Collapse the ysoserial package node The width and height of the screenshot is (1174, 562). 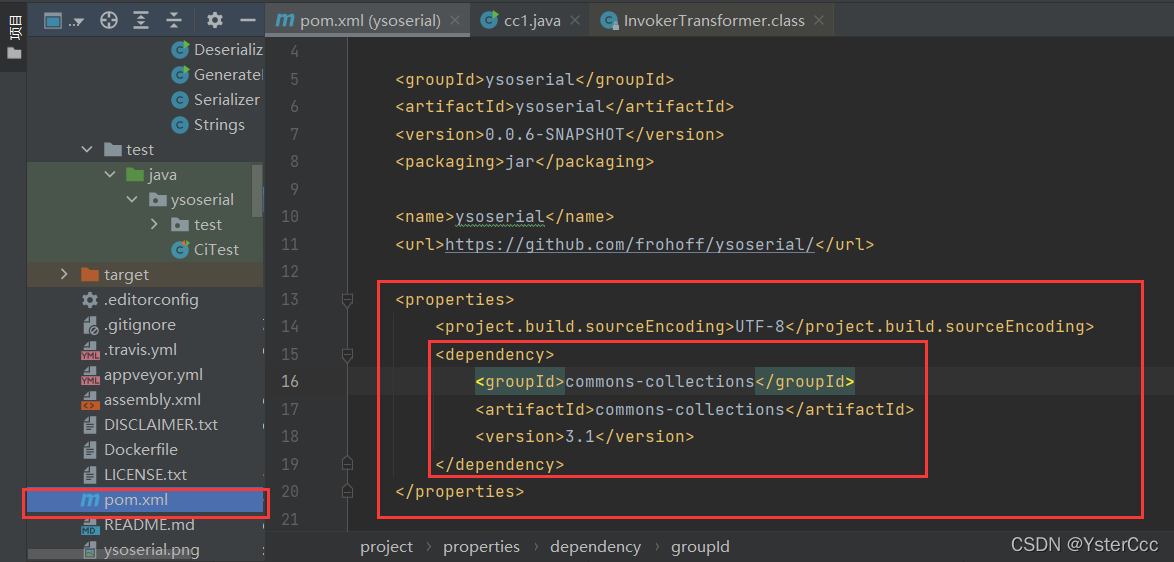click(133, 200)
